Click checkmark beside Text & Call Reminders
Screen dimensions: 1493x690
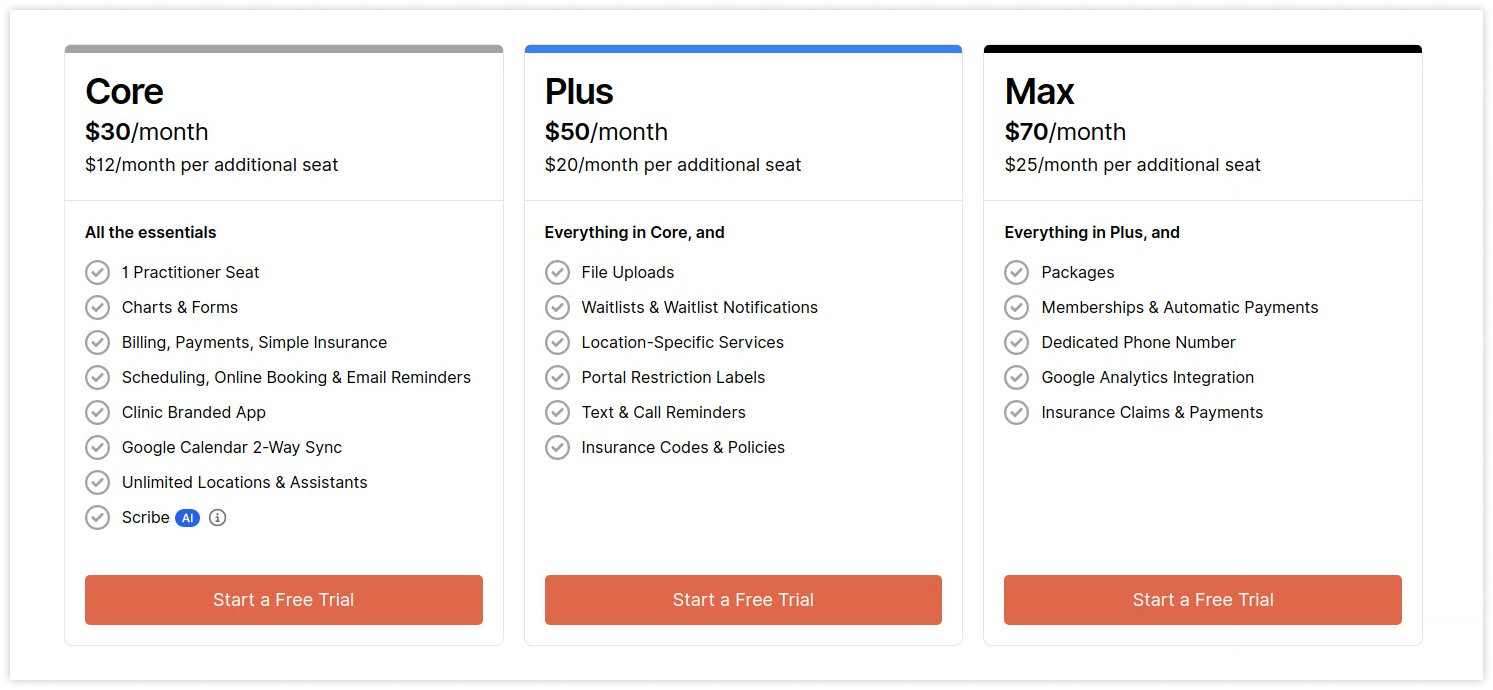(x=557, y=412)
